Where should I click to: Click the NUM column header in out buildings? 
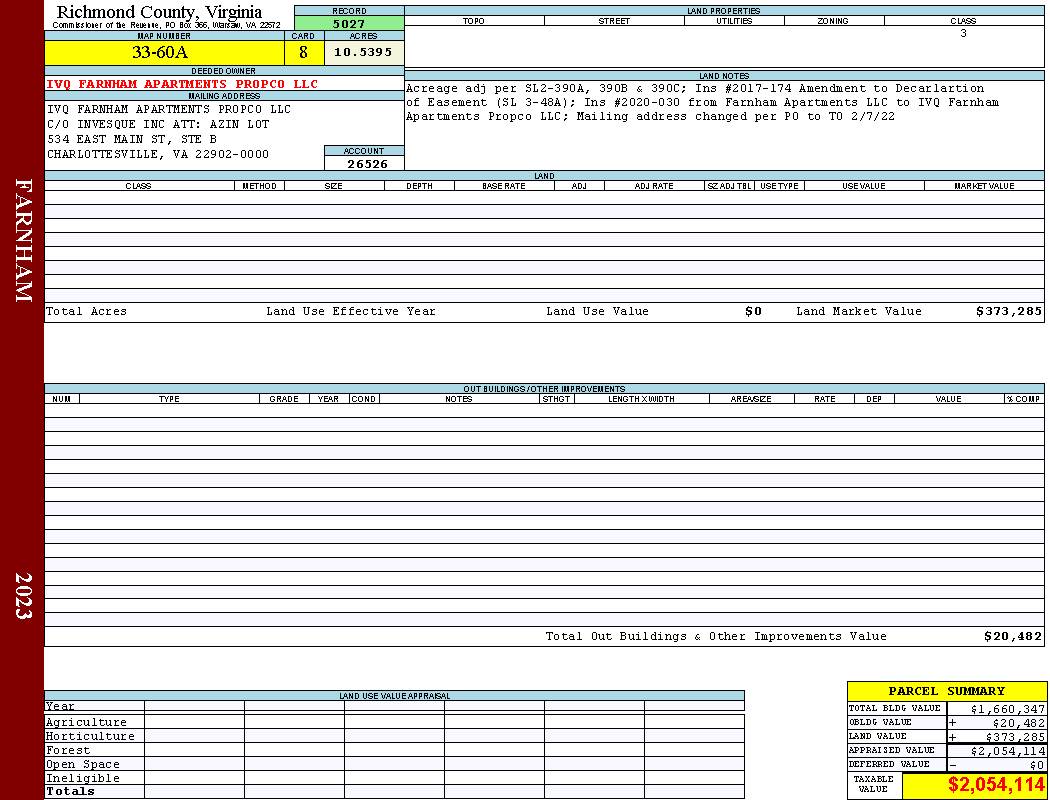pyautogui.click(x=62, y=399)
